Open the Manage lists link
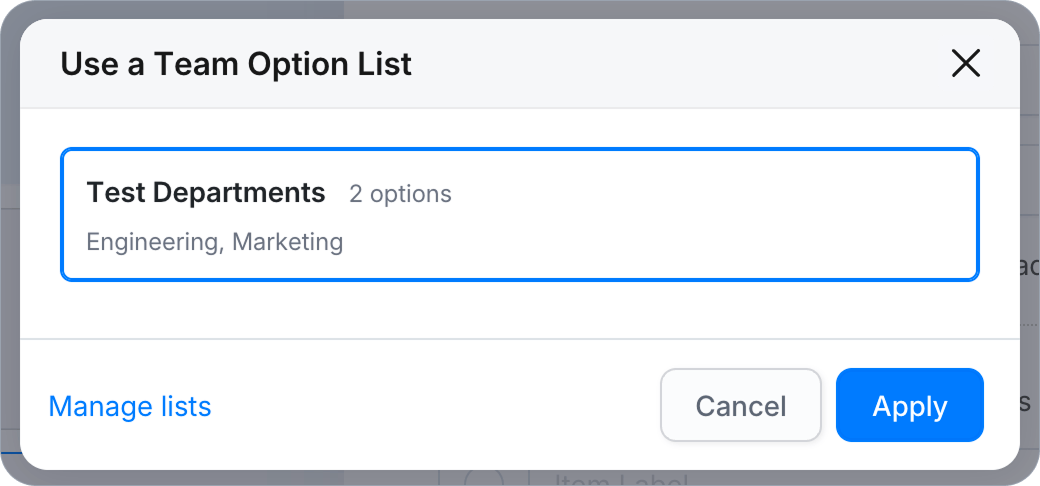Viewport: 1040px width, 486px height. [130, 406]
